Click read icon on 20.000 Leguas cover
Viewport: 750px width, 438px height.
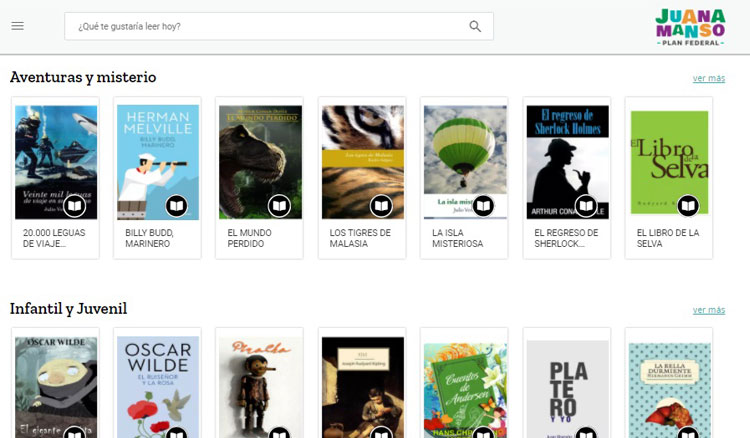tap(74, 206)
